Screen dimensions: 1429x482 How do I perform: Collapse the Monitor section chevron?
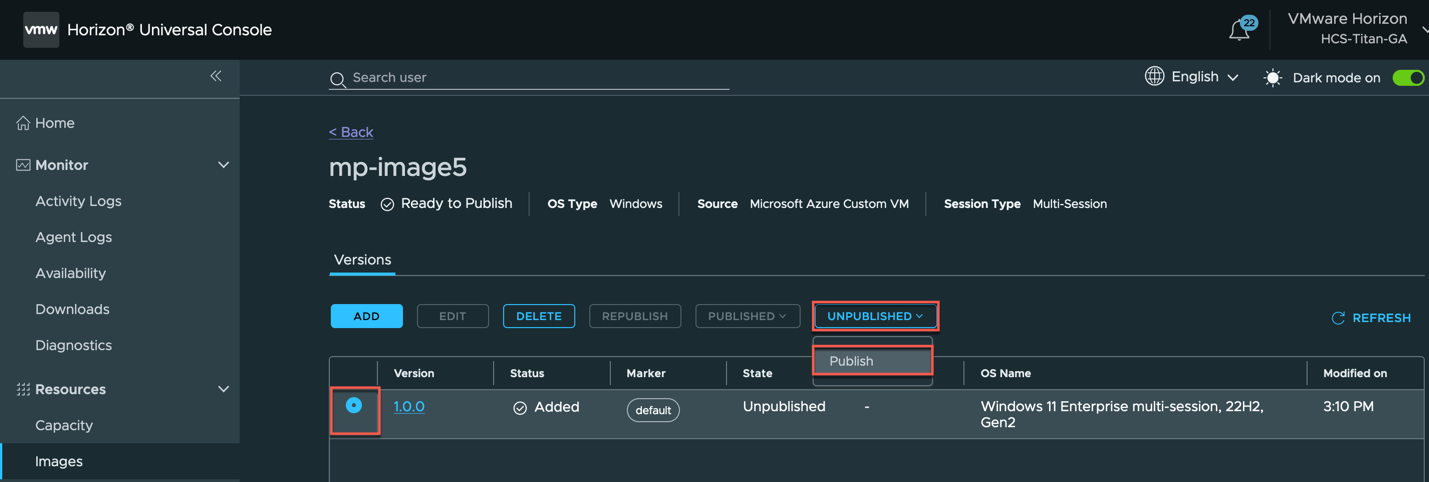point(223,165)
